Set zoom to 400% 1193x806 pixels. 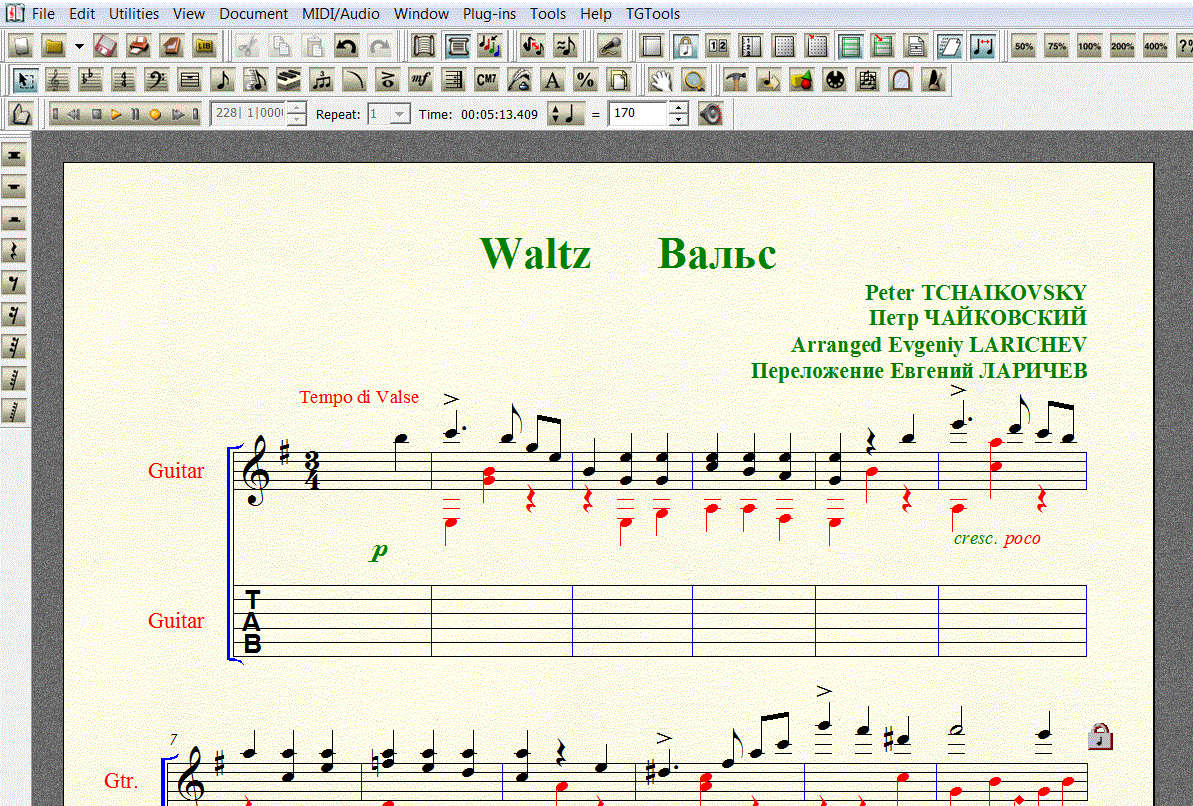tap(1156, 46)
